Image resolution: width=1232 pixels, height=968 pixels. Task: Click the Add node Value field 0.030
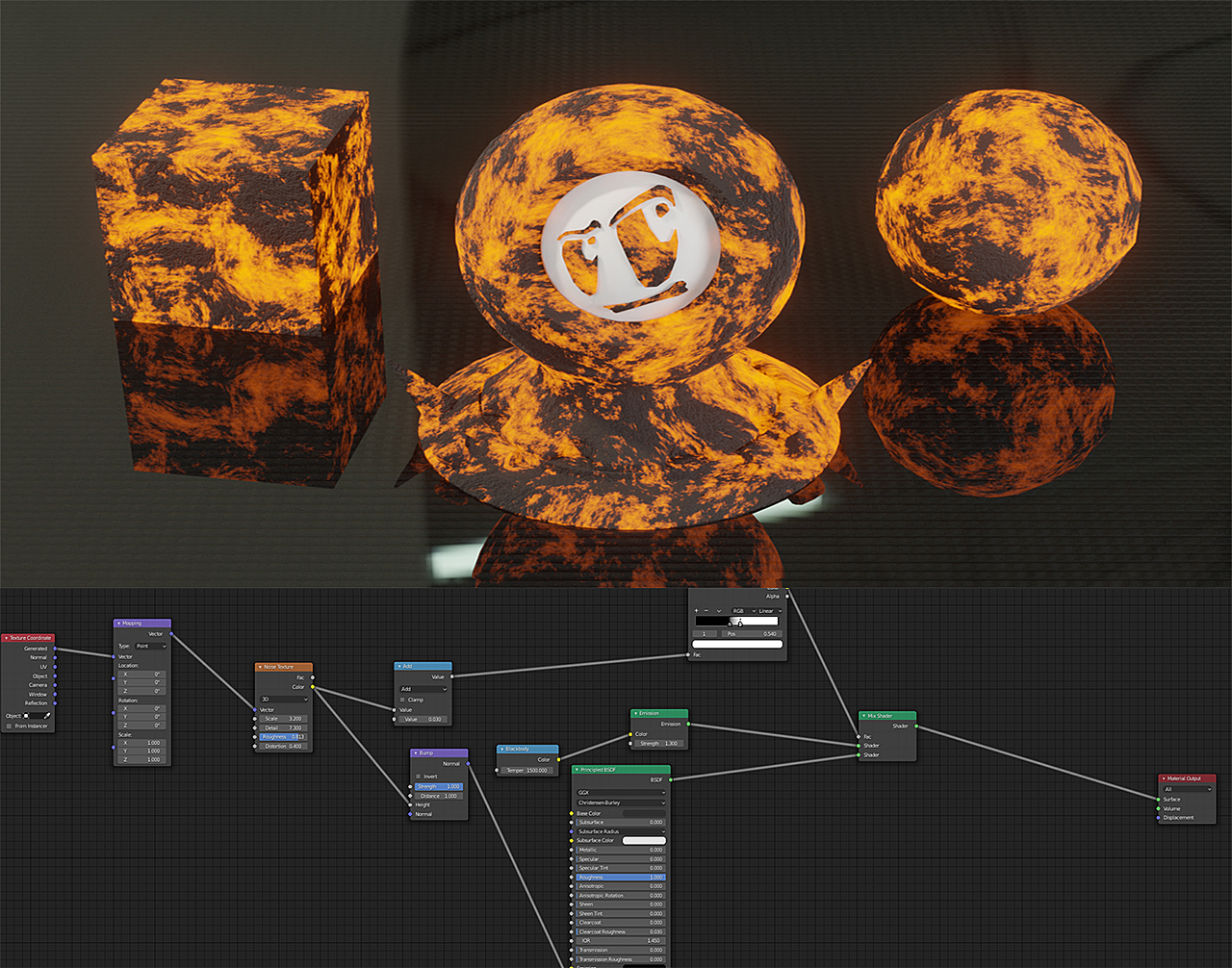423,720
